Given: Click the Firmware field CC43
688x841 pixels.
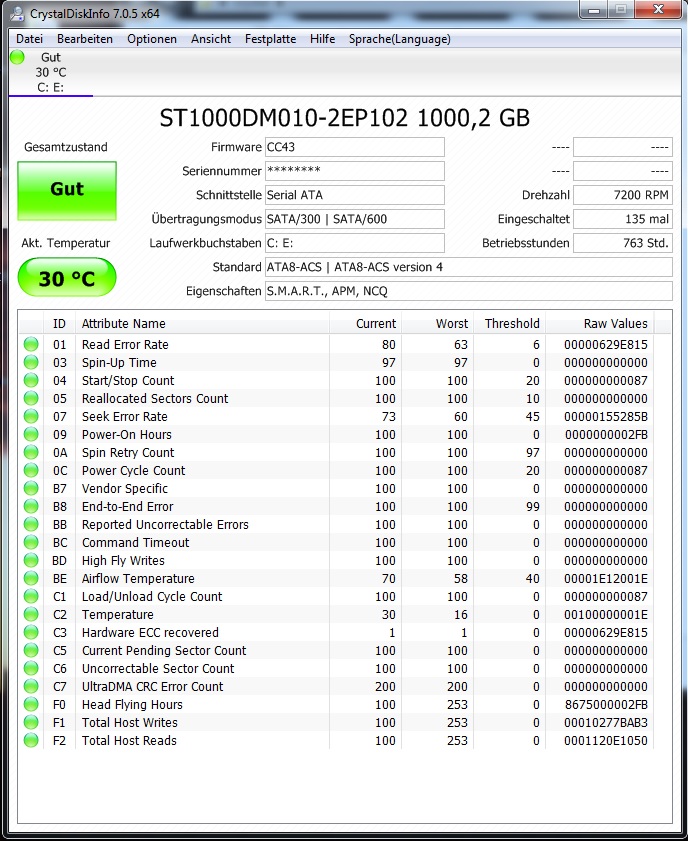Looking at the screenshot, I should 354,147.
